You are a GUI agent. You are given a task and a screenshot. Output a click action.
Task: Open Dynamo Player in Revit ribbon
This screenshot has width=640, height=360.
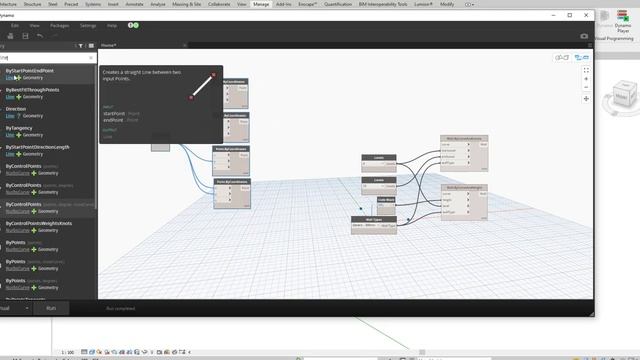(x=623, y=22)
